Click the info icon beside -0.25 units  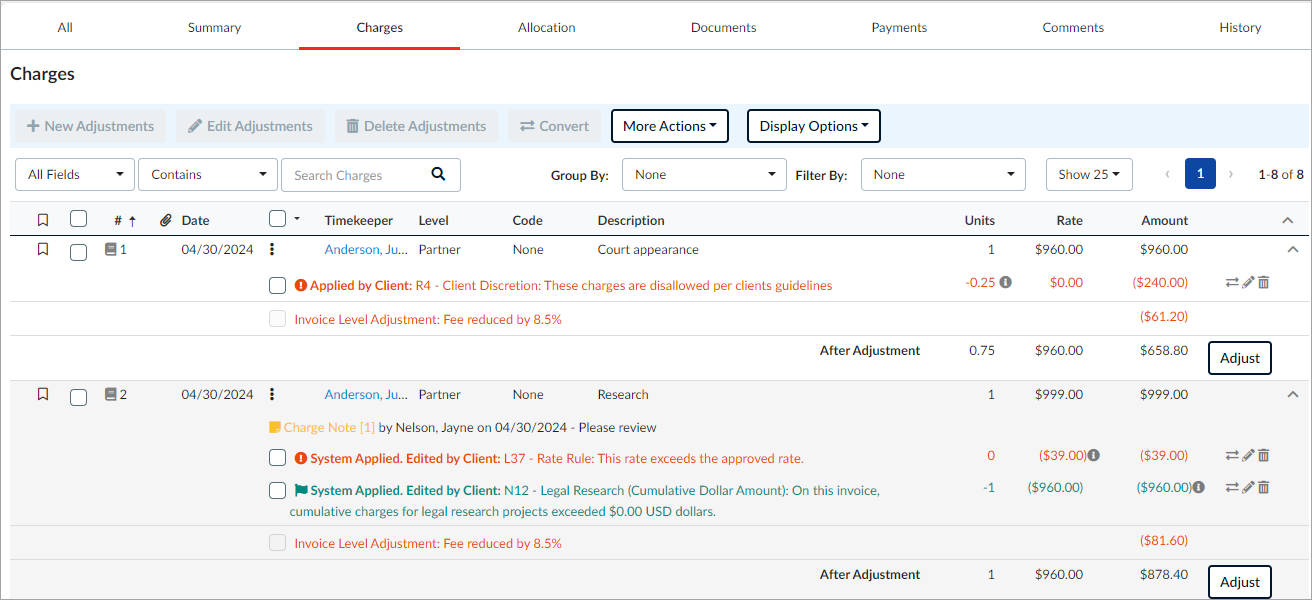tap(1006, 282)
